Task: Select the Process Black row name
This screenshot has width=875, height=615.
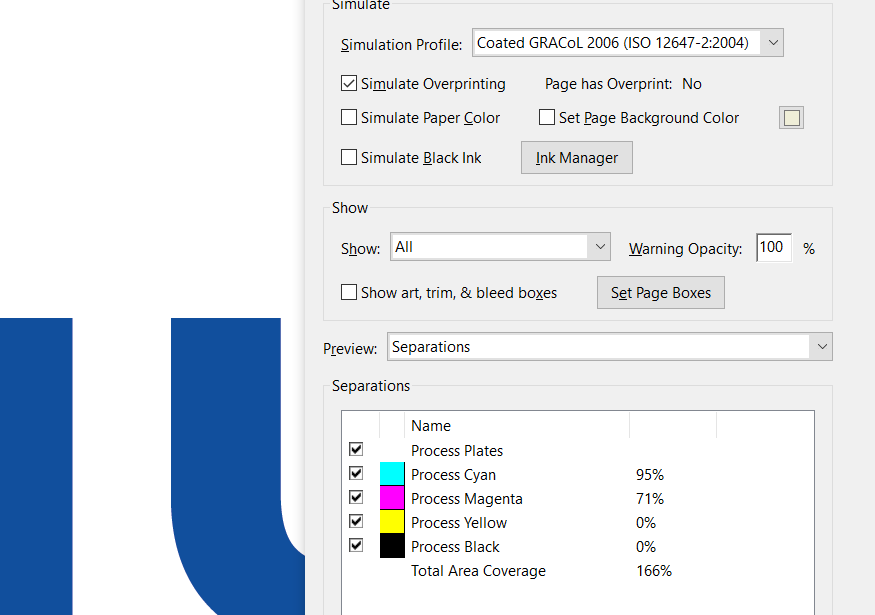Action: pos(455,547)
